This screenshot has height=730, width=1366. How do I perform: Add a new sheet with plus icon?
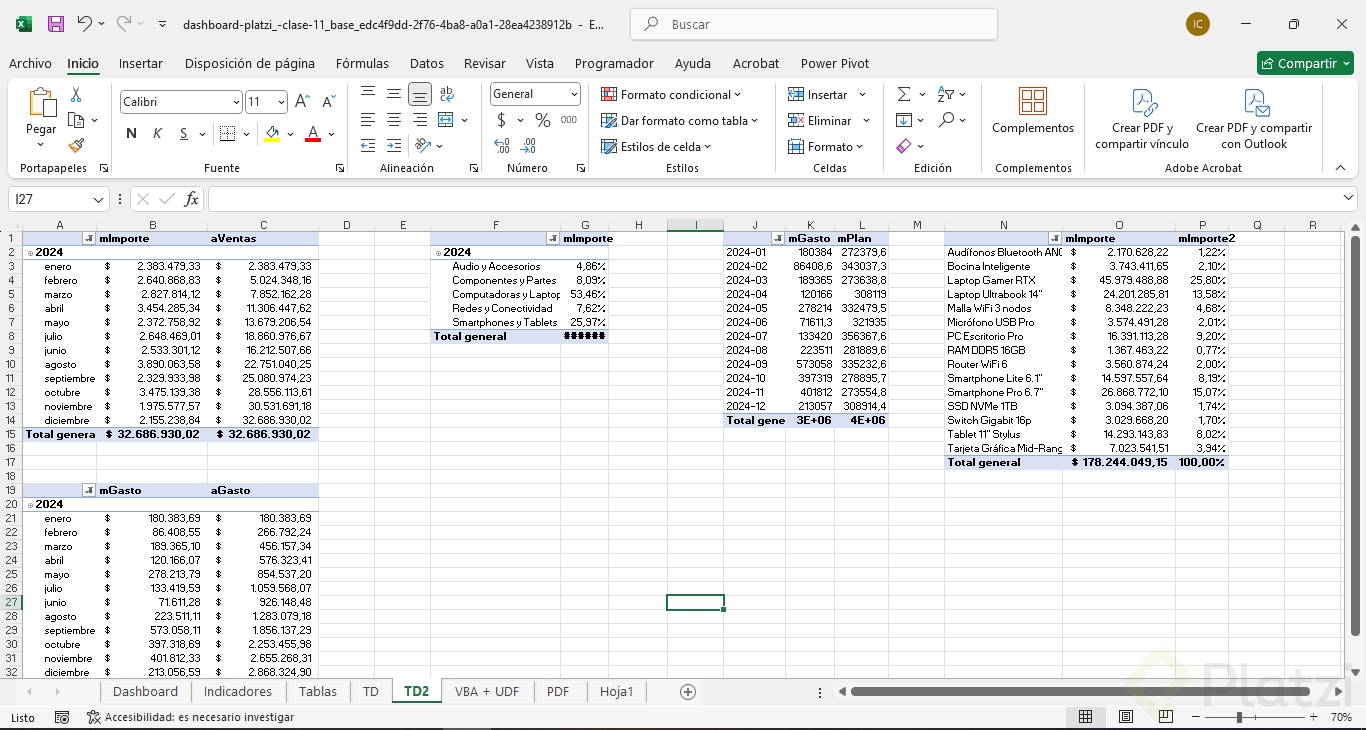click(687, 691)
